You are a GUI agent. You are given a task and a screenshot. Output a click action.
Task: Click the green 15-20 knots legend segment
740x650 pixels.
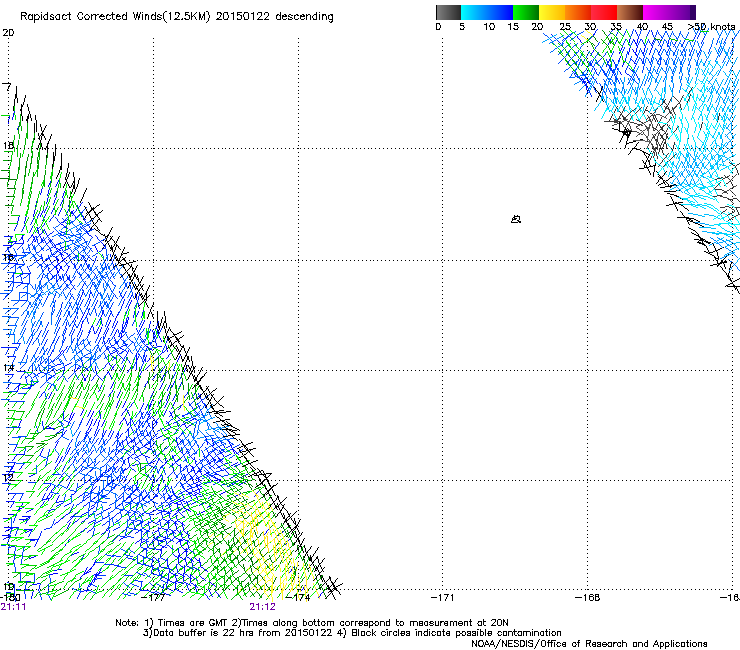coord(526,12)
